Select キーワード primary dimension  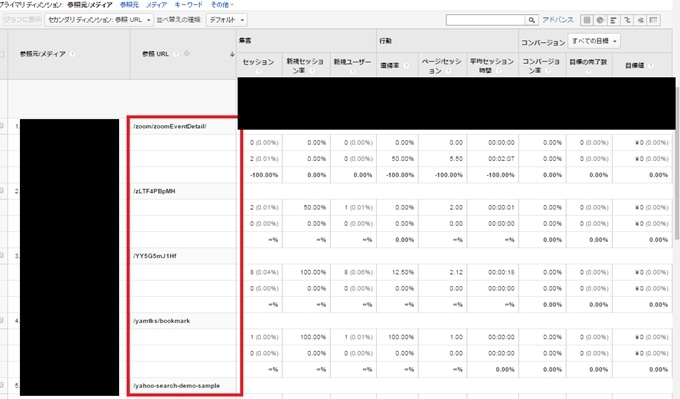point(189,5)
